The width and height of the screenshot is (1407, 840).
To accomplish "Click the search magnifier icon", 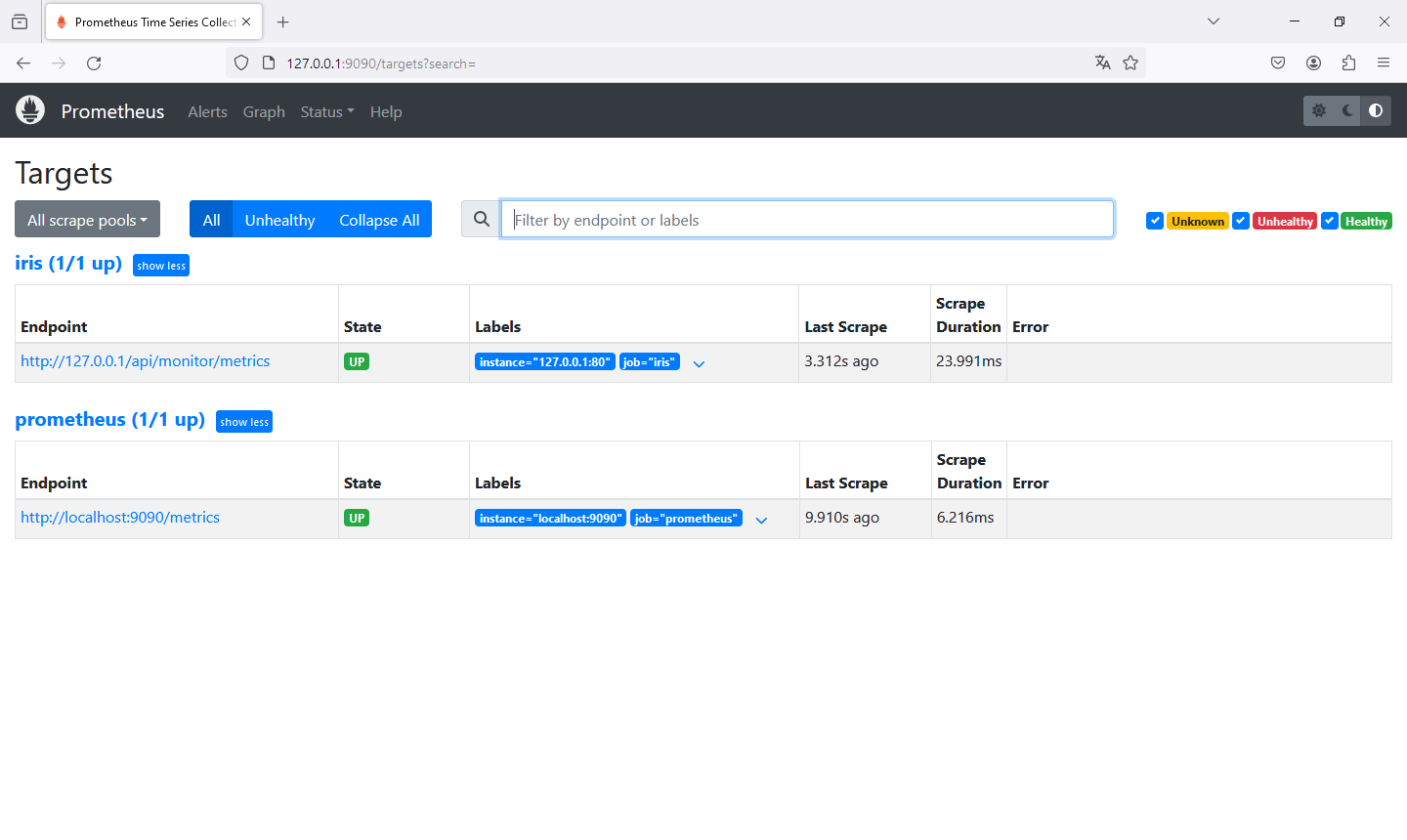I will (x=481, y=220).
